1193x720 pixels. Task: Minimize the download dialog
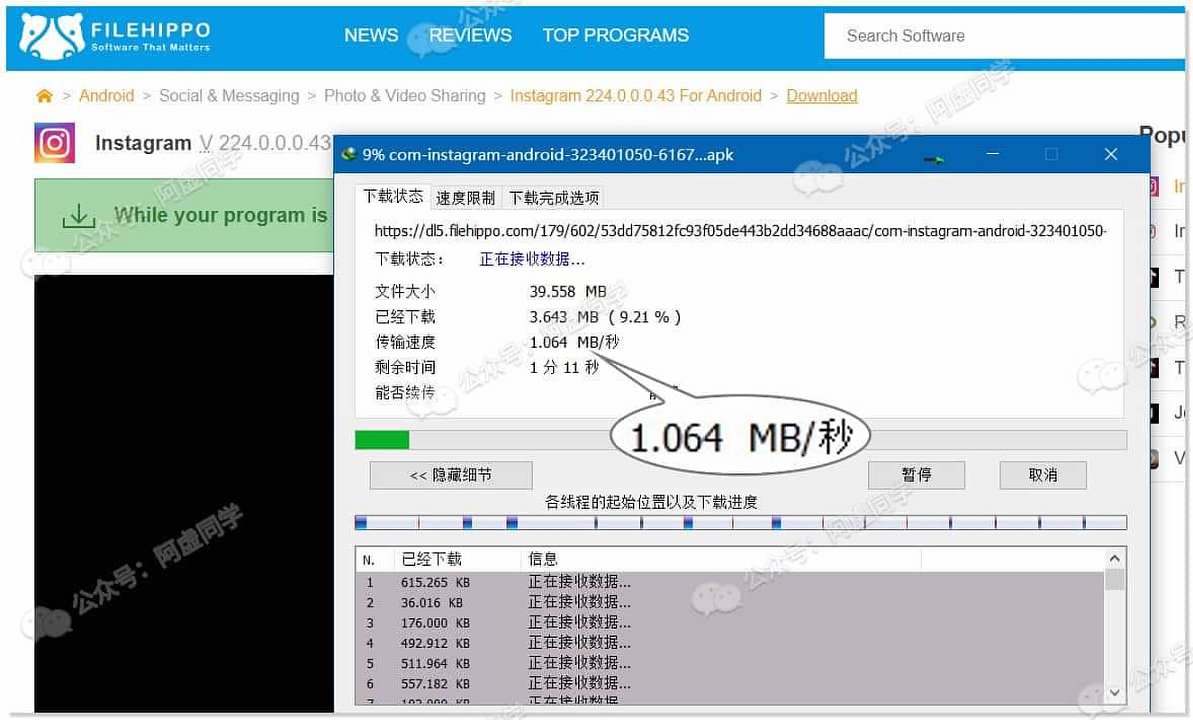click(x=992, y=155)
